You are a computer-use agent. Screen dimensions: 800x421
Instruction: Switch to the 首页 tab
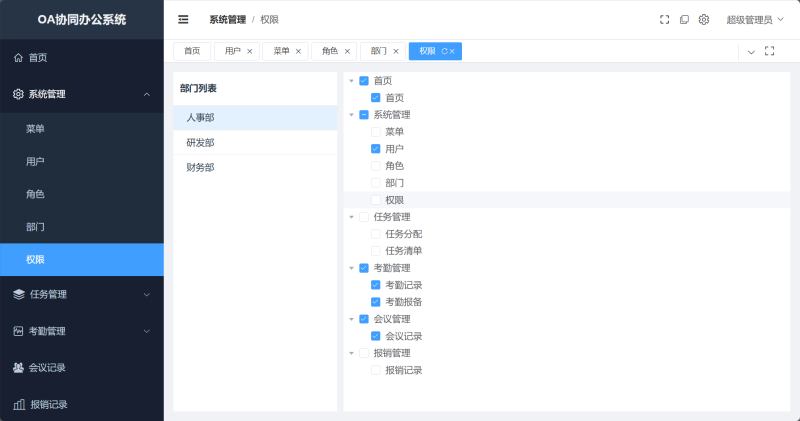pyautogui.click(x=192, y=51)
